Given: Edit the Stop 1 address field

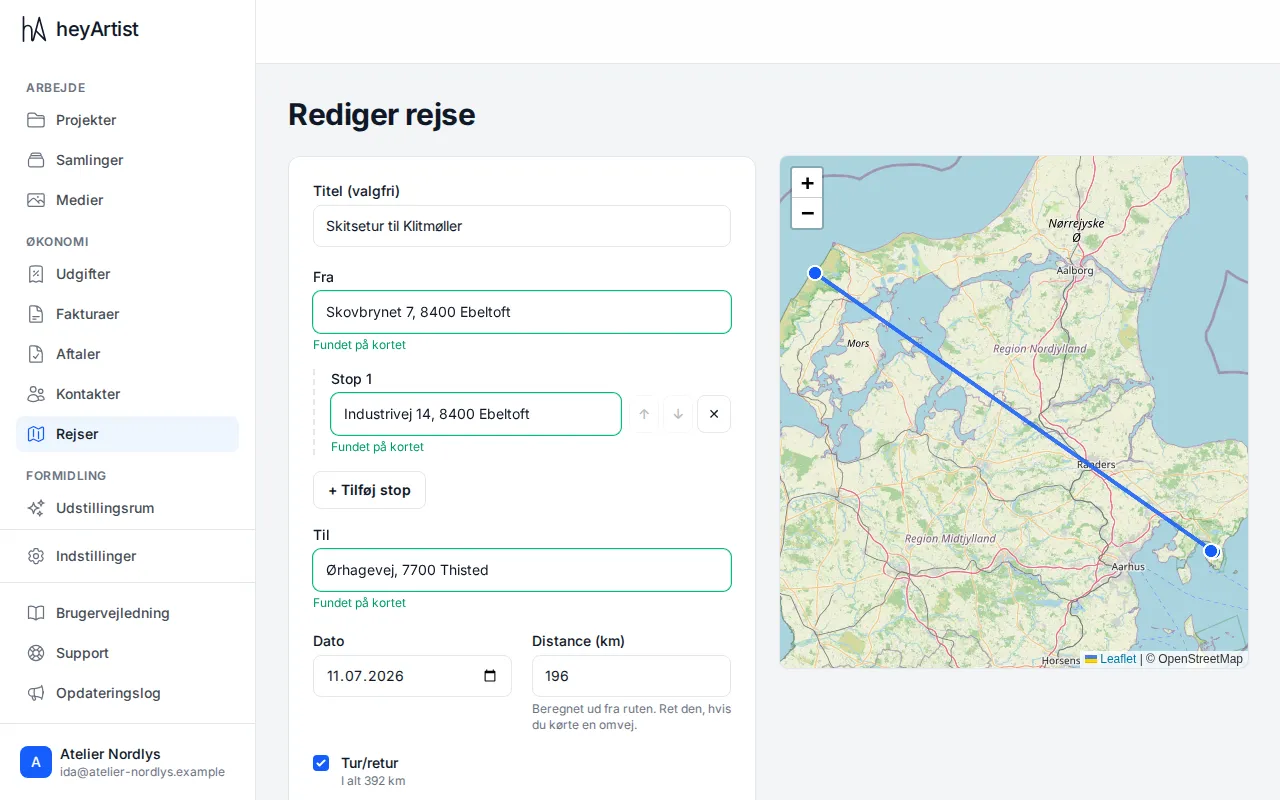Looking at the screenshot, I should click(x=476, y=414).
